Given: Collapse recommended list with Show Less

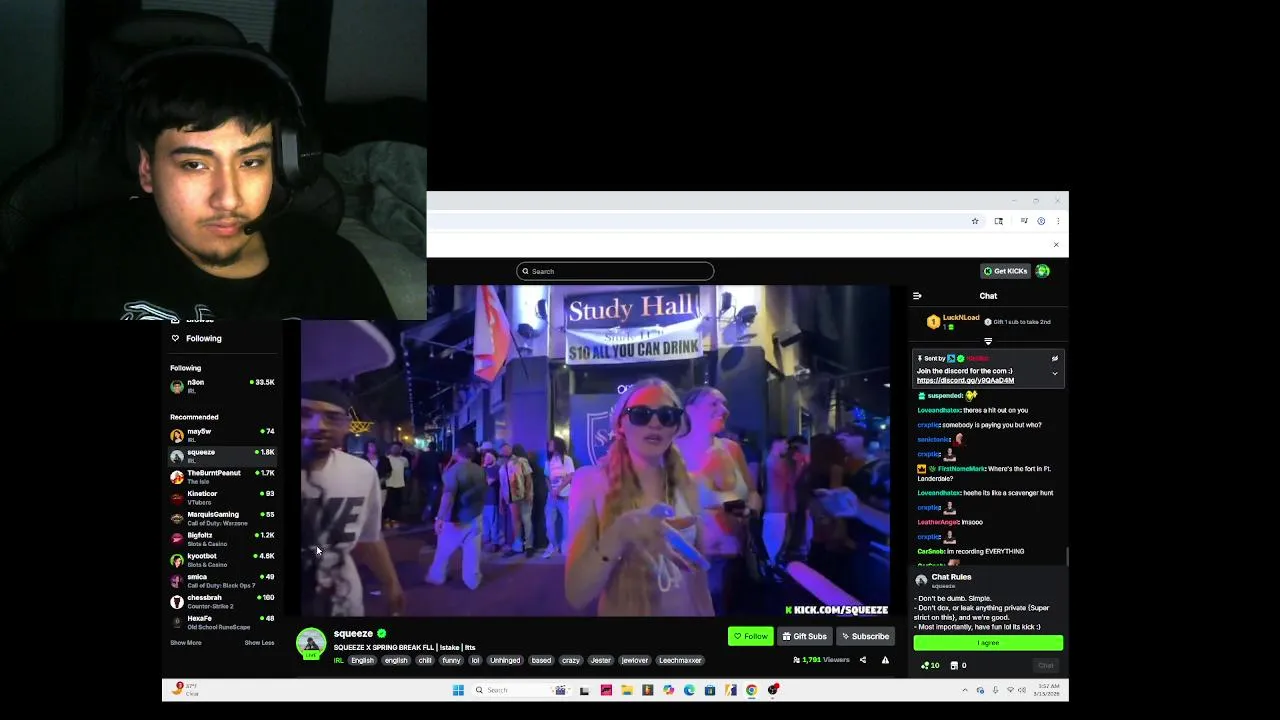Looking at the screenshot, I should click(259, 643).
